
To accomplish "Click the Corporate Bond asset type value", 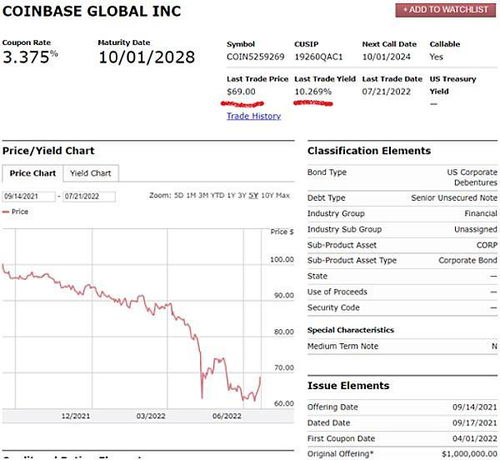I will coord(468,260).
